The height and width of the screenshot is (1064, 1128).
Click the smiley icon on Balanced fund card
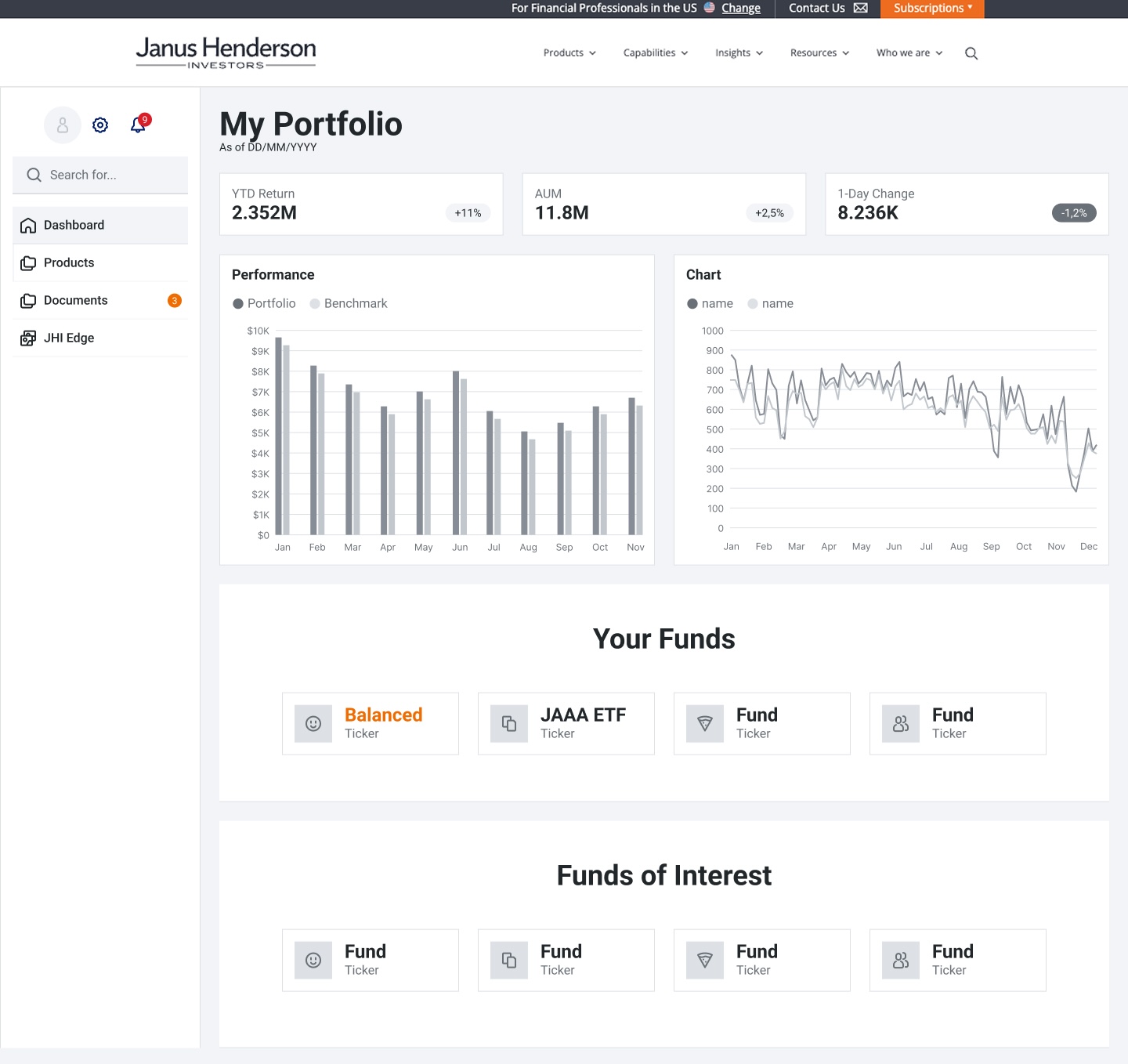313,724
